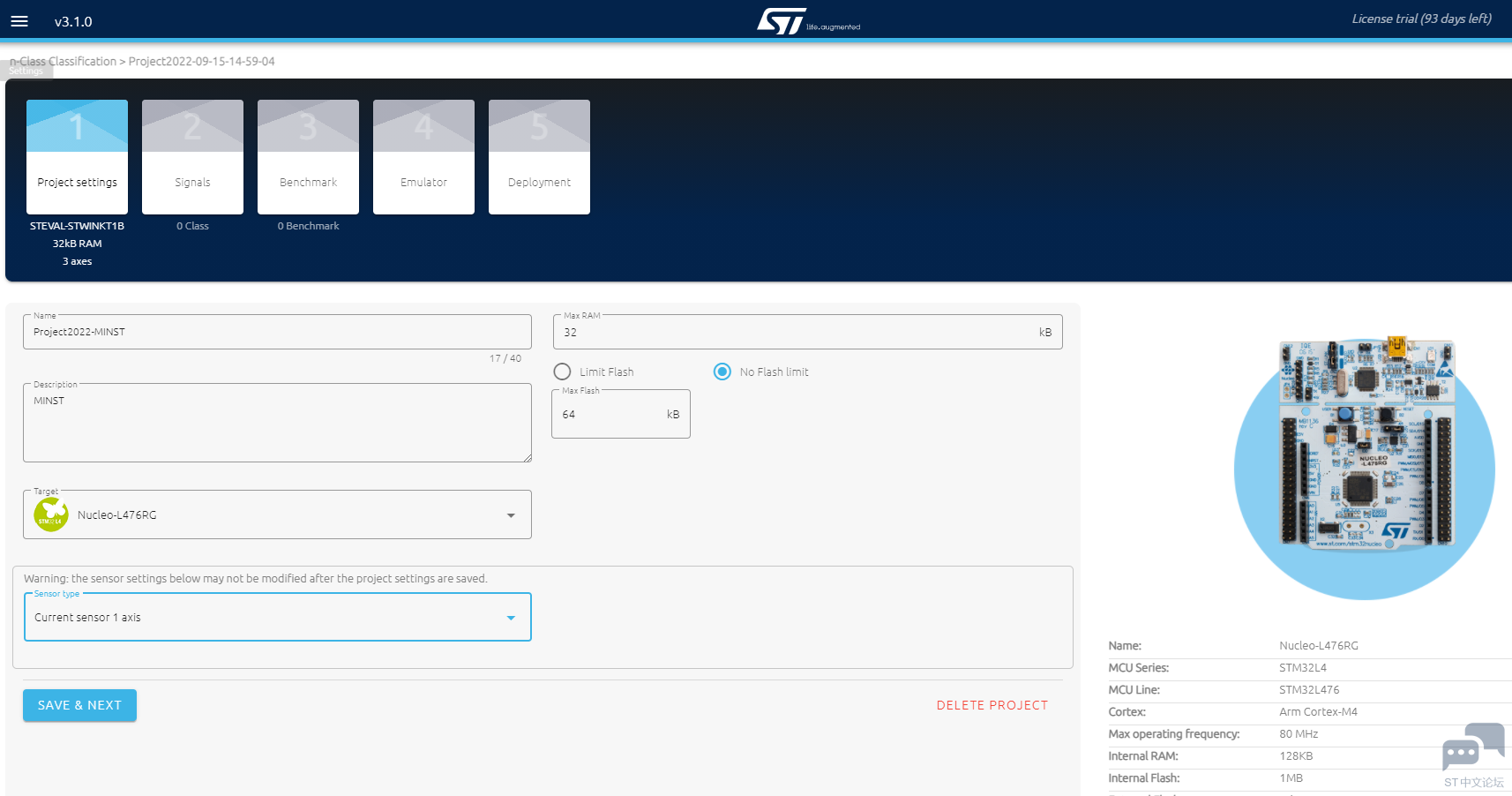
Task: Click the 128KB Internal RAM value
Action: click(x=1296, y=756)
